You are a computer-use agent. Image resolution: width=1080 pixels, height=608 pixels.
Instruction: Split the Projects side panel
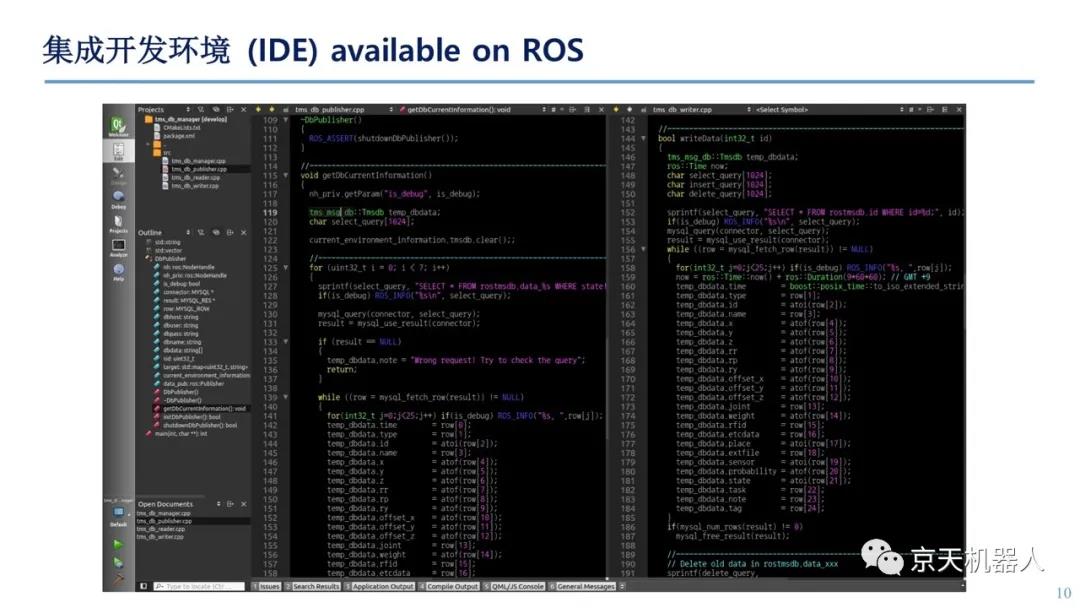click(x=229, y=109)
